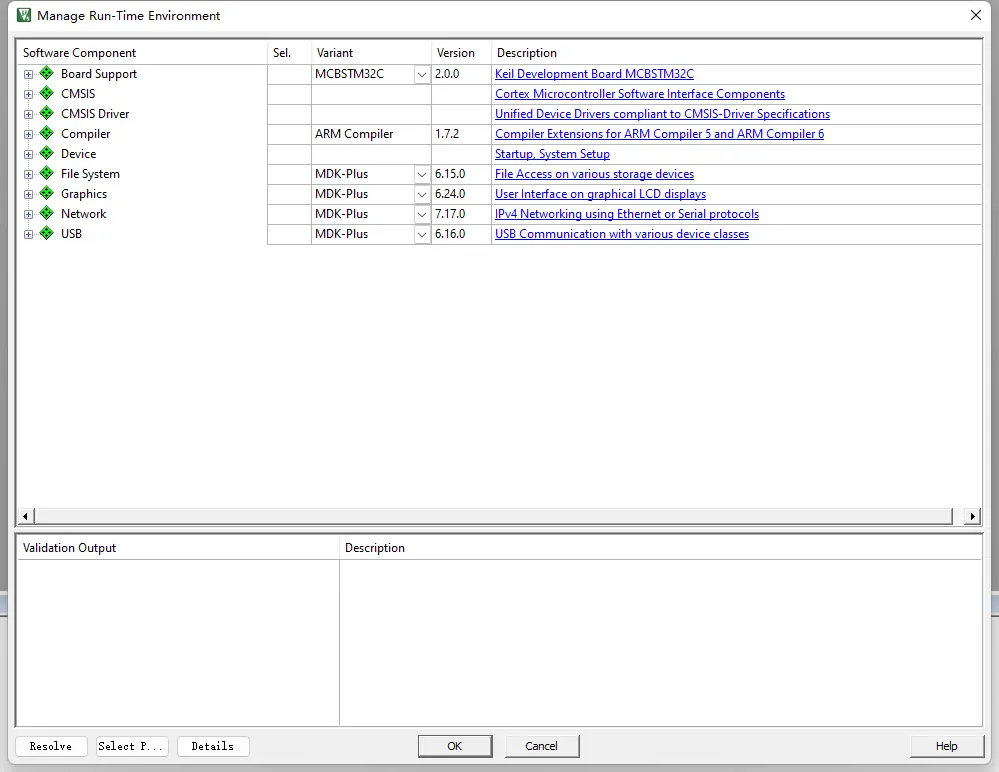The width and height of the screenshot is (999, 772).
Task: Open File System MDK-Plus variant dropdown
Action: pyautogui.click(x=422, y=175)
